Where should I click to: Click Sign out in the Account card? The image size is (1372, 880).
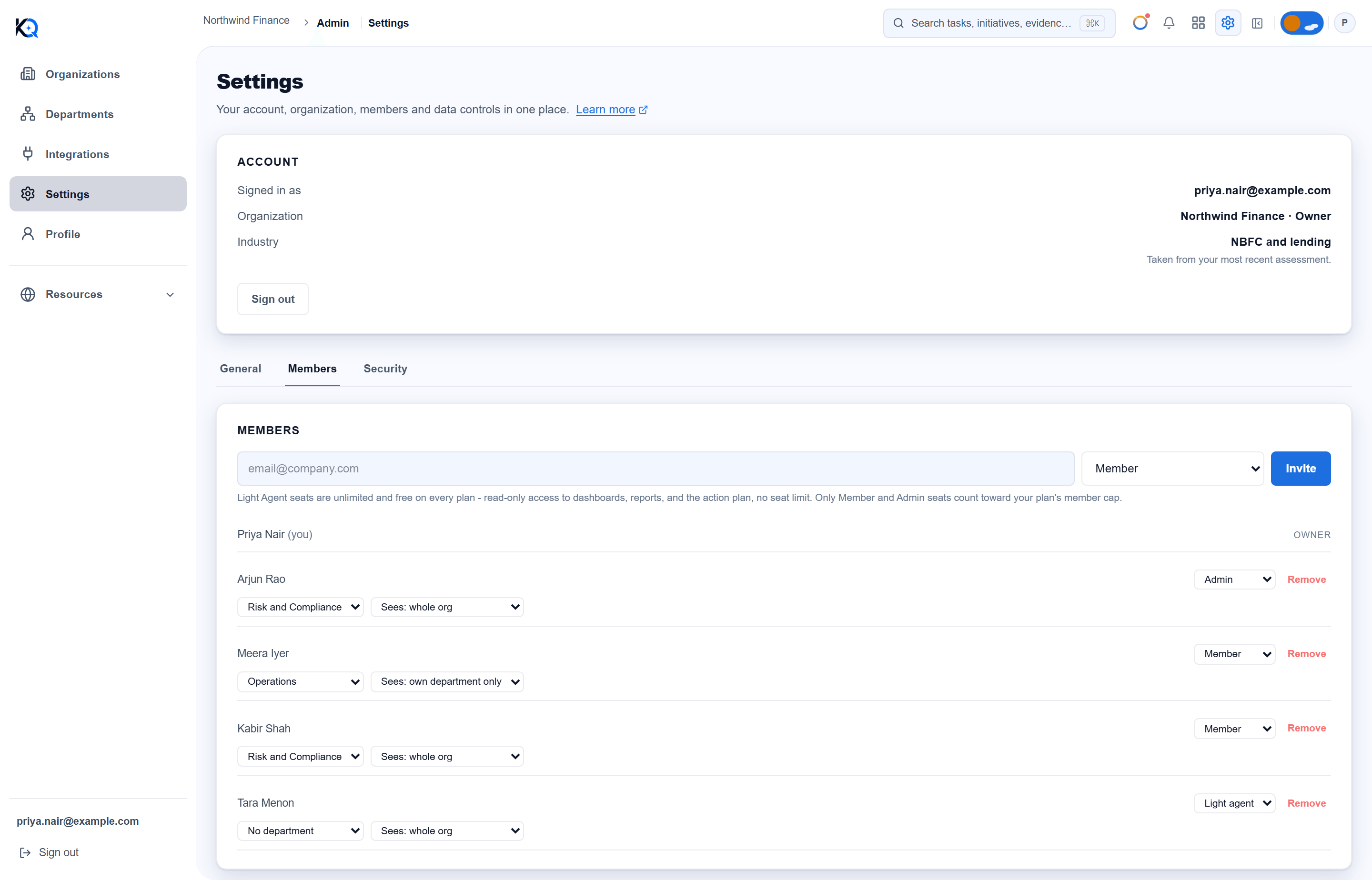272,299
